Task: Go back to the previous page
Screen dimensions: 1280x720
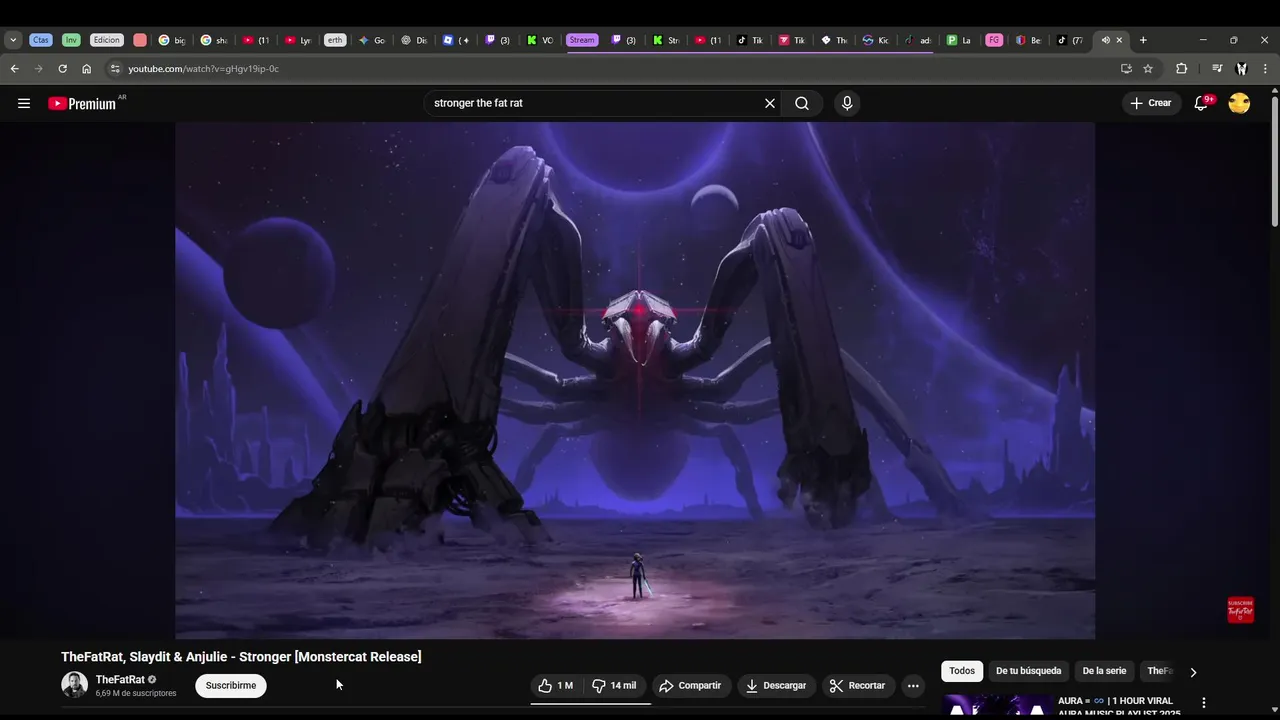Action: tap(14, 69)
